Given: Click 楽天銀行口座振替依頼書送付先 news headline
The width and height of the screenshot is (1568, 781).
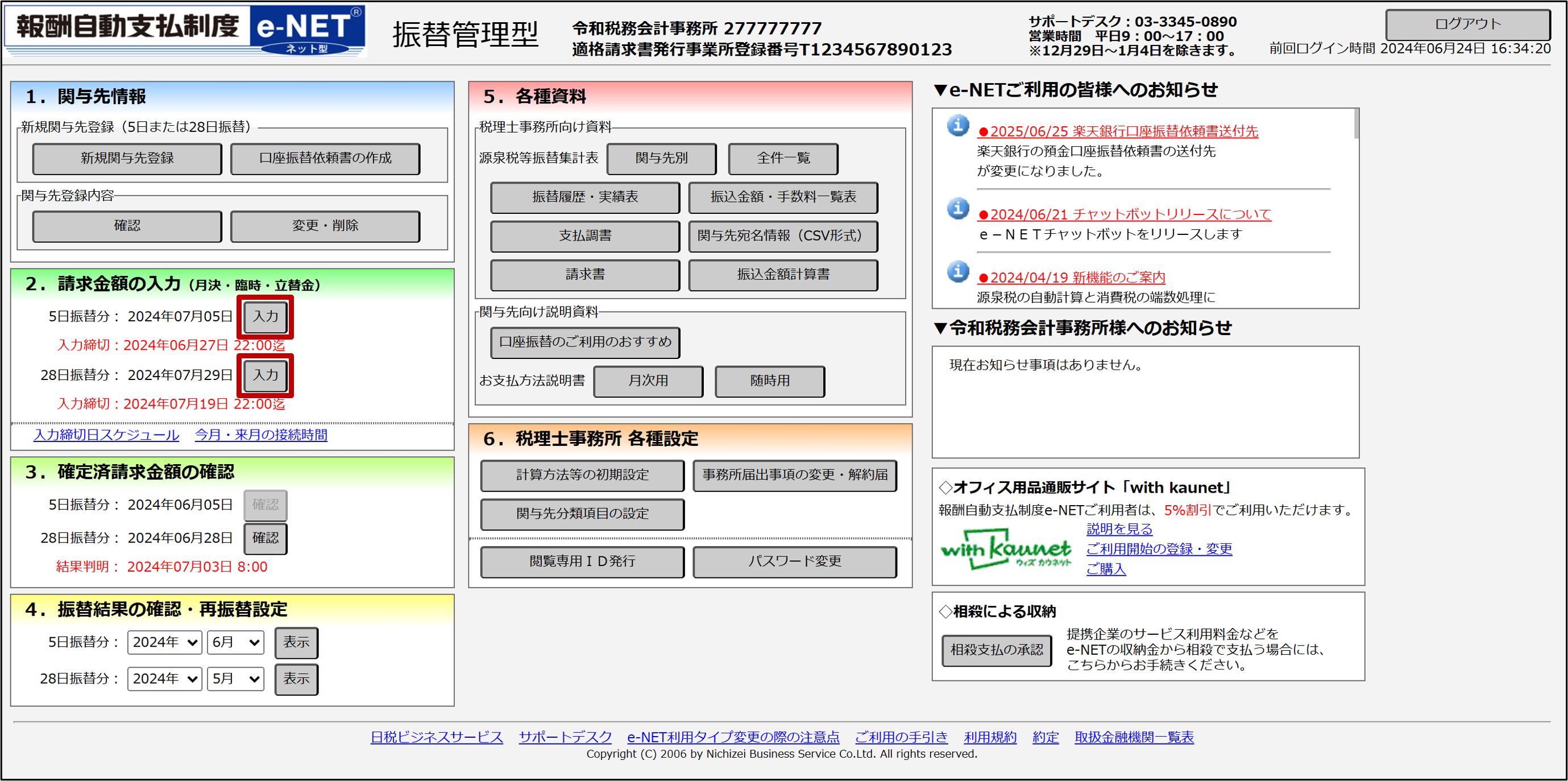Looking at the screenshot, I should point(1117,131).
